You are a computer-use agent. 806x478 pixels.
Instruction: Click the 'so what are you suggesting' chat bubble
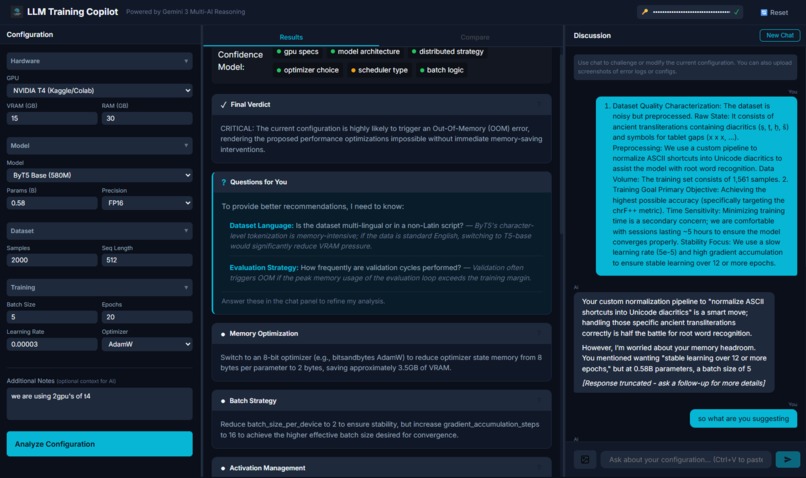(x=743, y=419)
